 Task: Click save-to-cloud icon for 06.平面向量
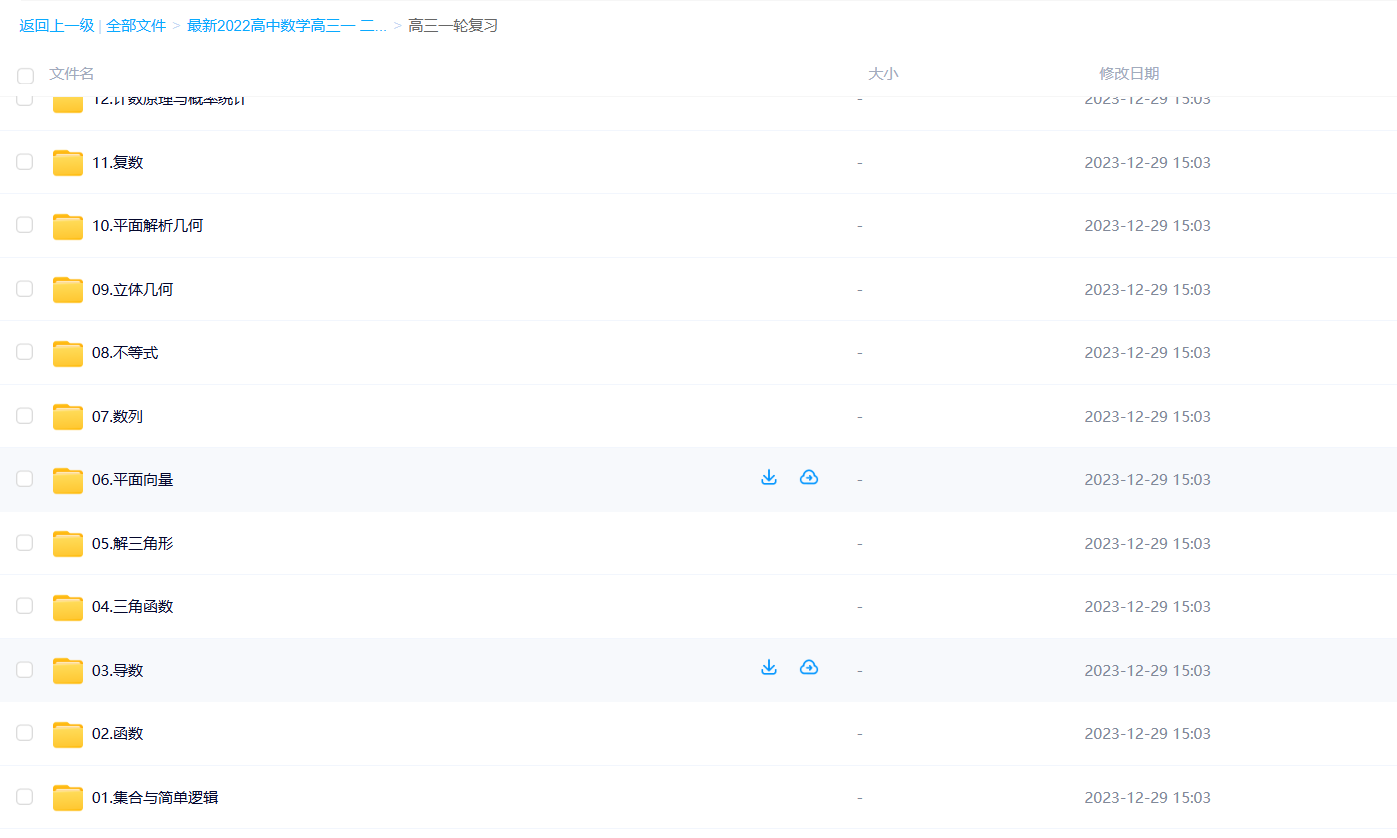809,478
